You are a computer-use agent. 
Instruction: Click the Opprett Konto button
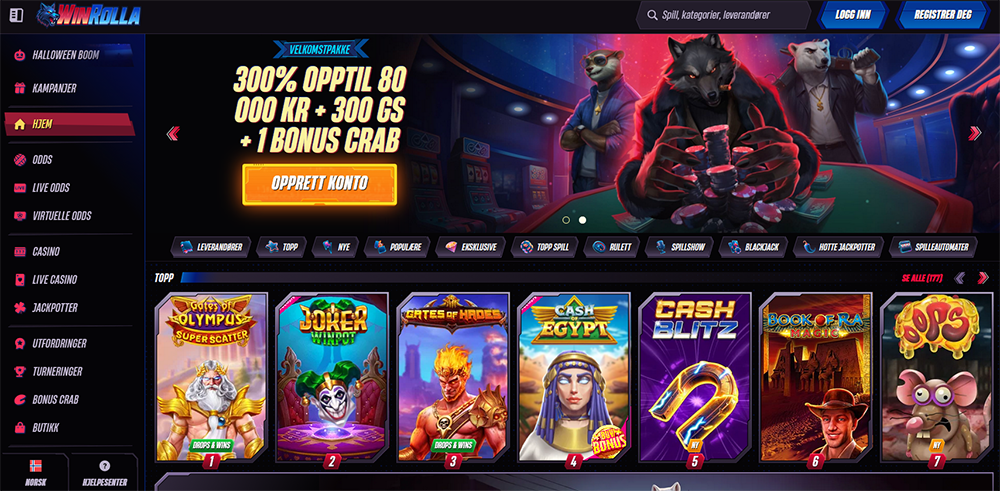coord(320,184)
